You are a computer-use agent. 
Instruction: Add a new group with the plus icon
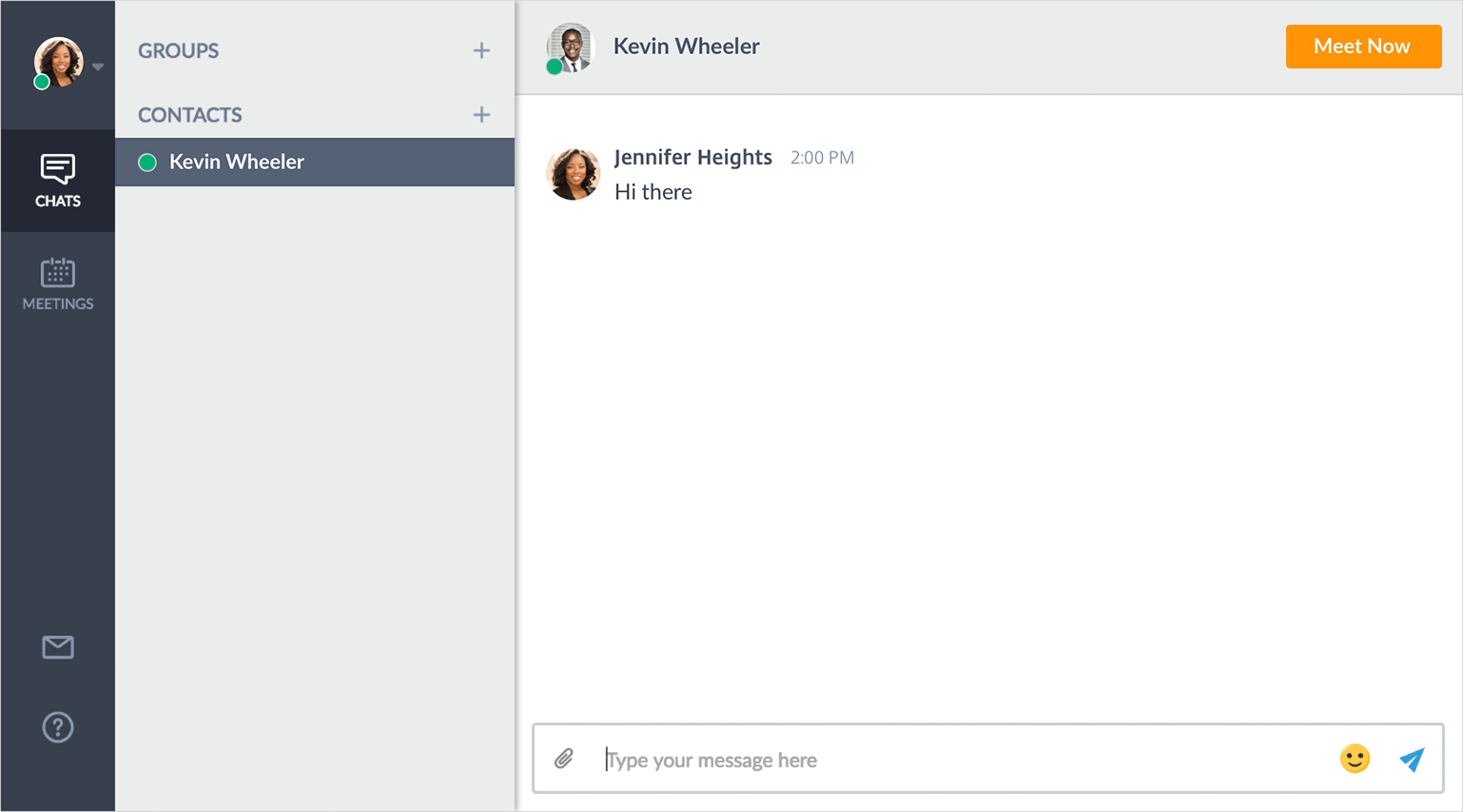click(481, 50)
